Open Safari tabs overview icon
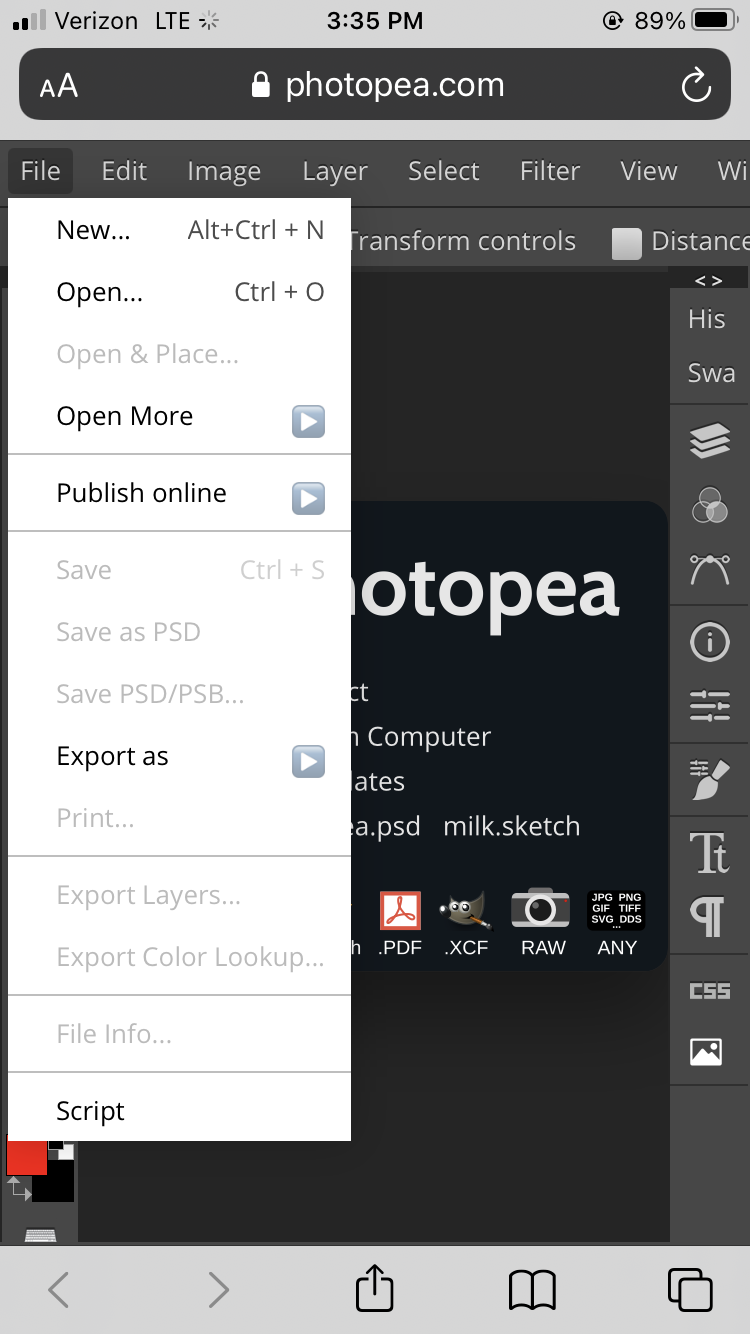The width and height of the screenshot is (750, 1334). point(690,1289)
